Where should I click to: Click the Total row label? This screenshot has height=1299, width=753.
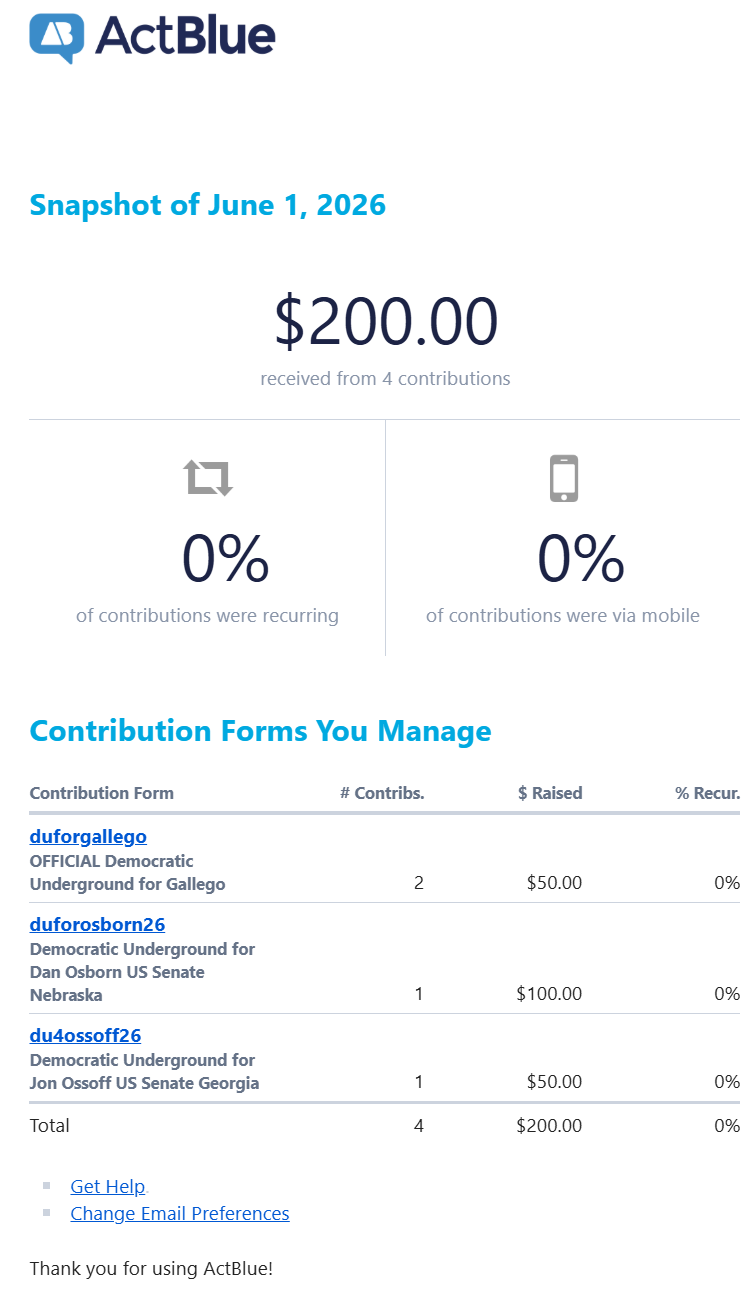coord(50,1126)
